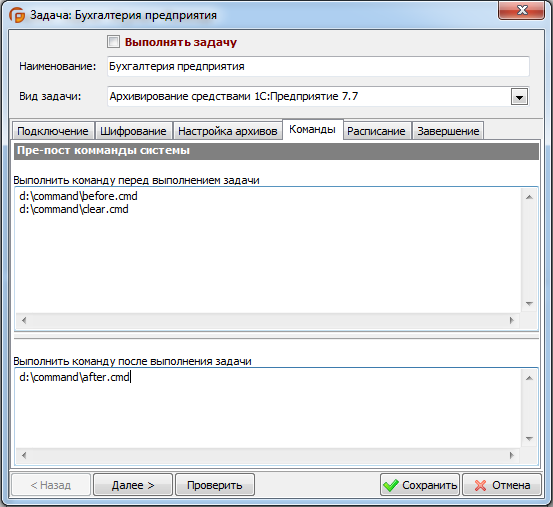Click the 'Вид задачи' combo box text
Viewport: 553px width, 507px height.
(x=233, y=96)
